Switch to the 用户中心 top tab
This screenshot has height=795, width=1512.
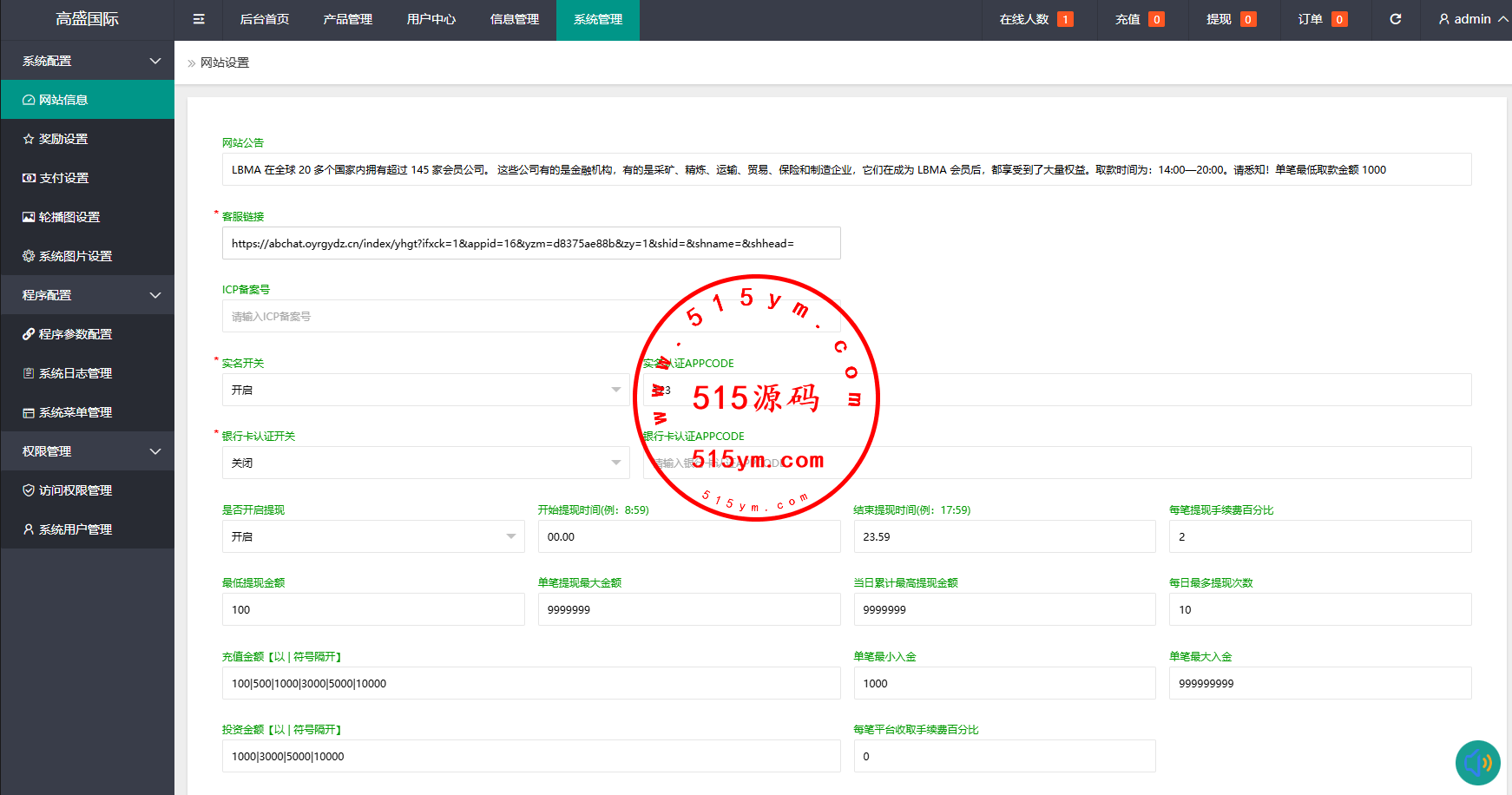tap(431, 19)
